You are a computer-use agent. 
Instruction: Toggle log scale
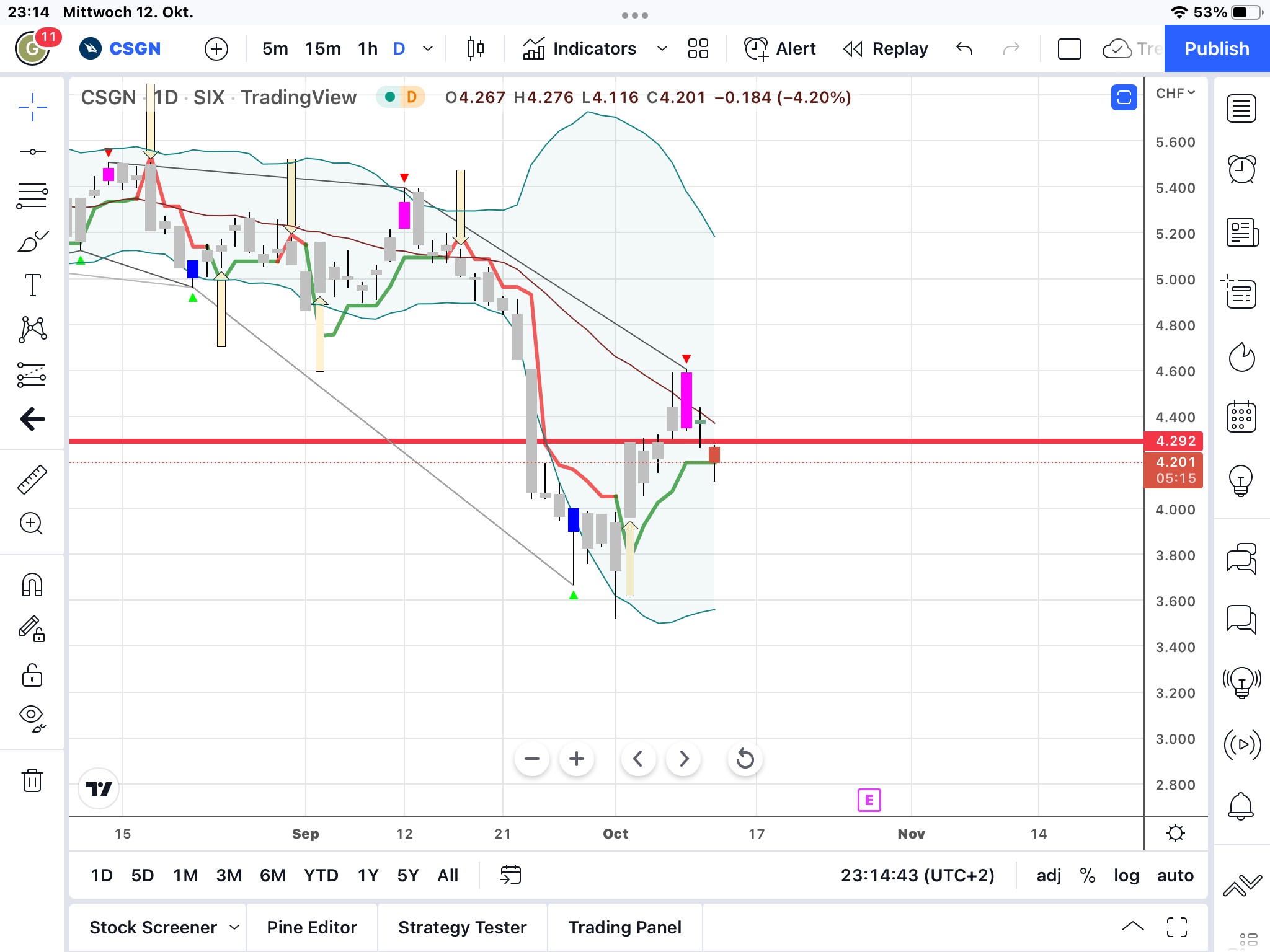click(1126, 875)
